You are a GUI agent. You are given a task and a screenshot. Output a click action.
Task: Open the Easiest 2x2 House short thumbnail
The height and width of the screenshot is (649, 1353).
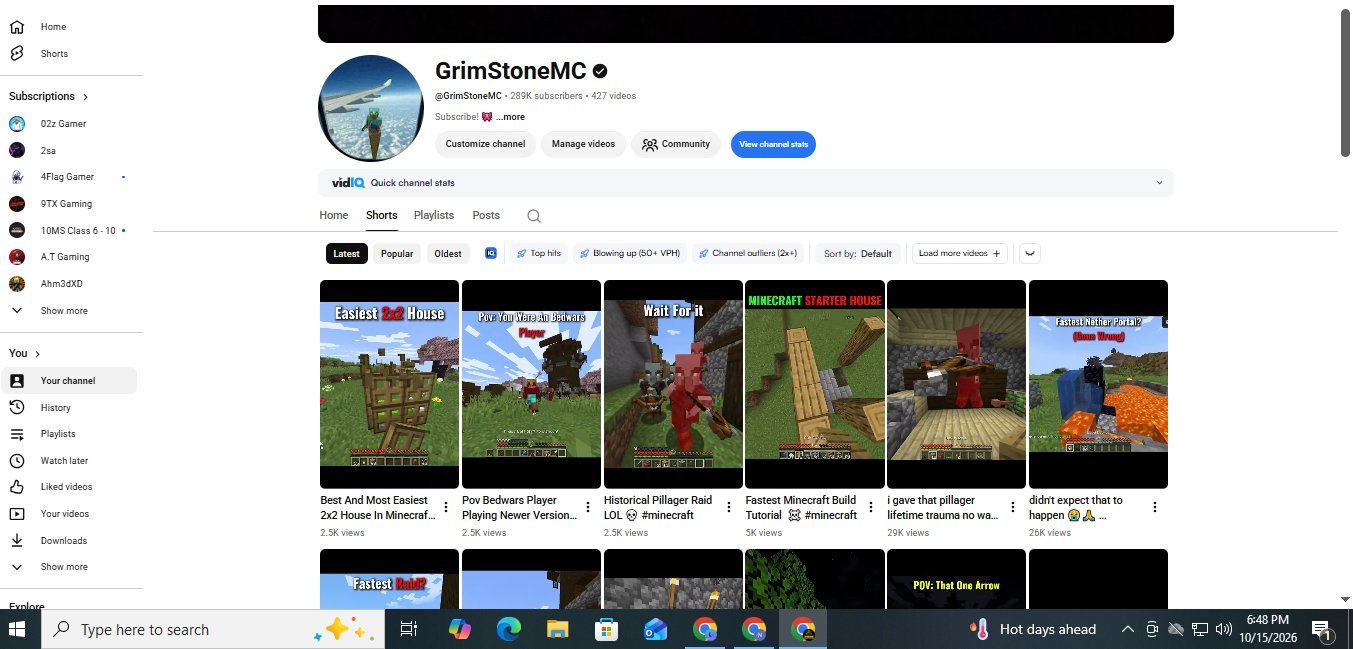click(389, 385)
